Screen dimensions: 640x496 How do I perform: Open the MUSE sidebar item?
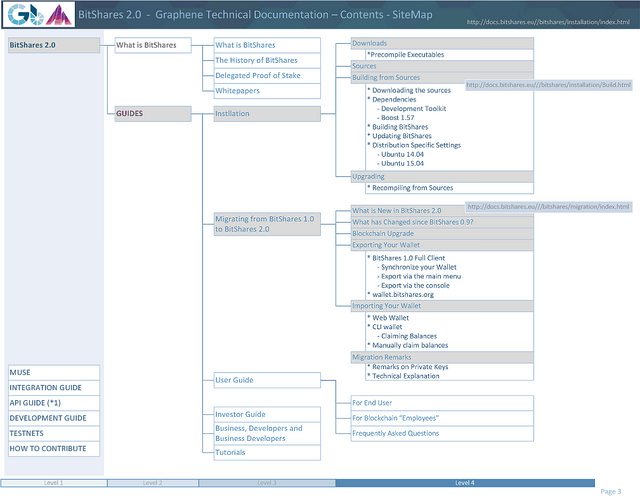click(54, 373)
